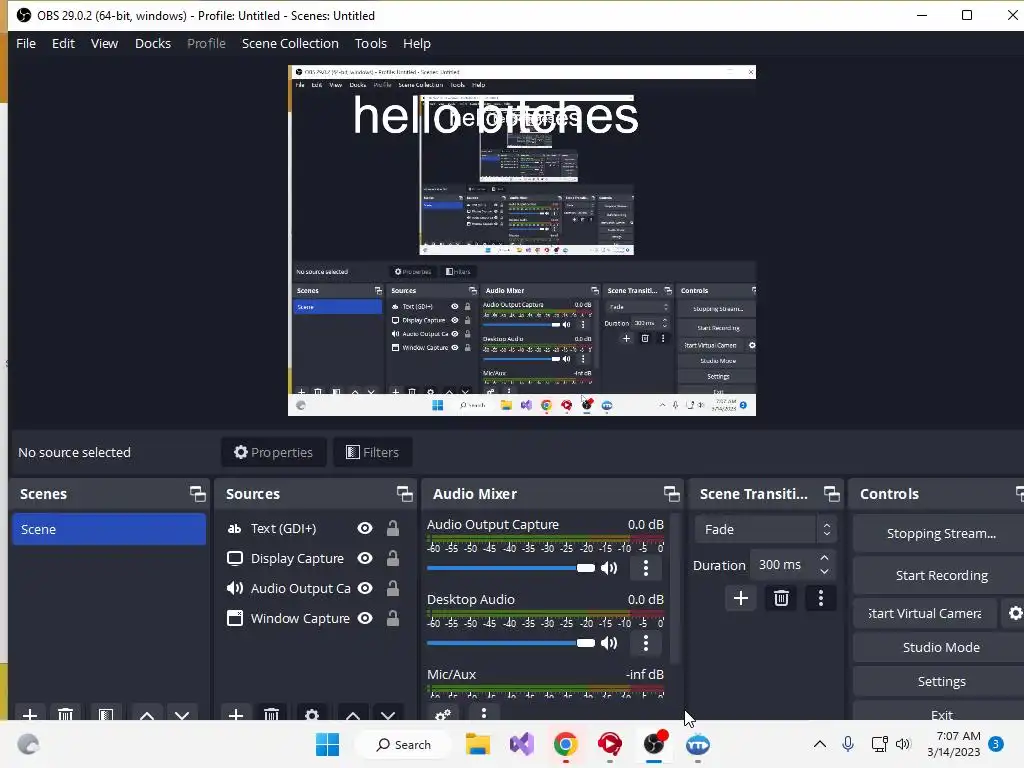
Task: Delete selected source with trash icon
Action: pos(272,714)
